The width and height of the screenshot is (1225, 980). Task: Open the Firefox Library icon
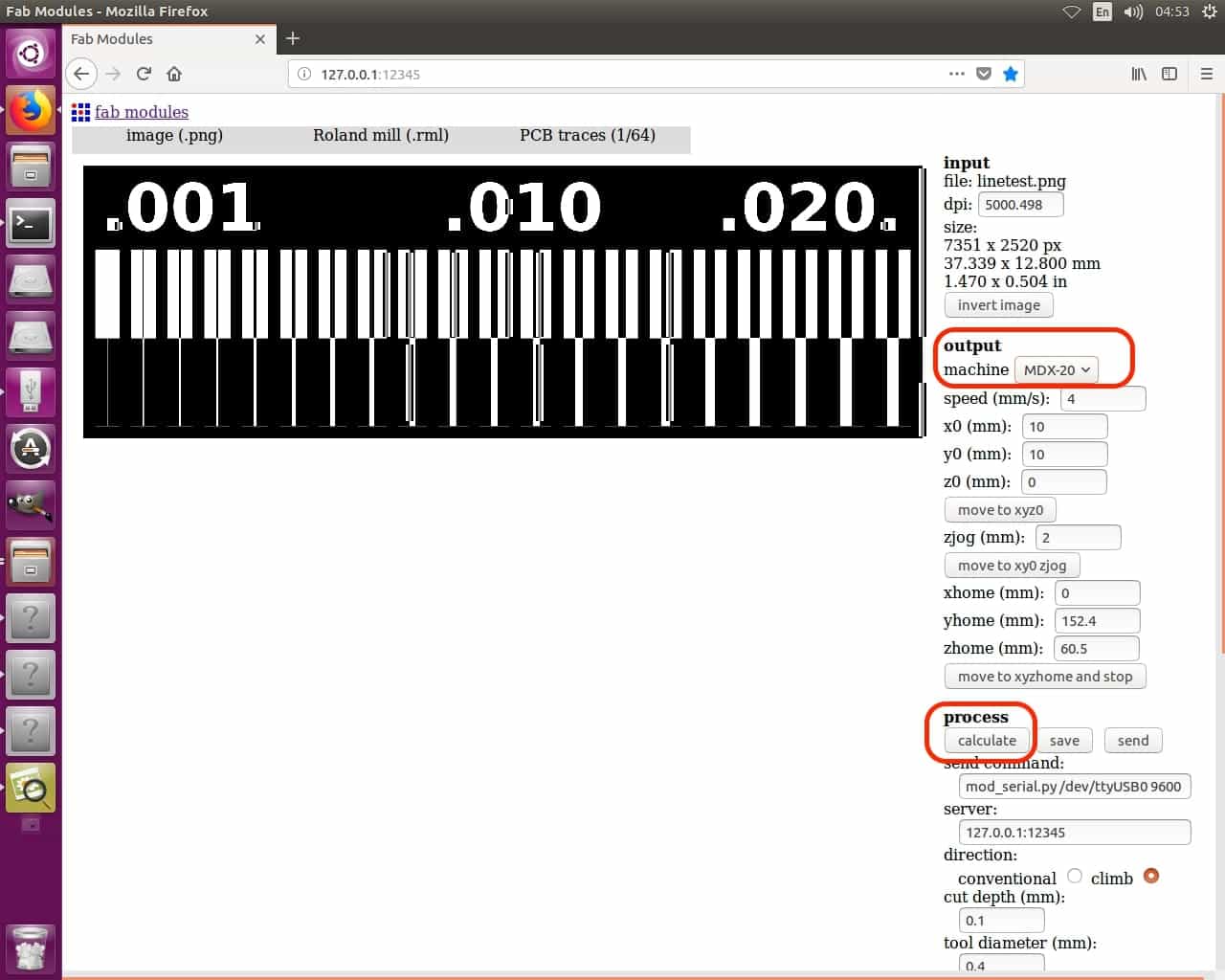click(x=1139, y=74)
